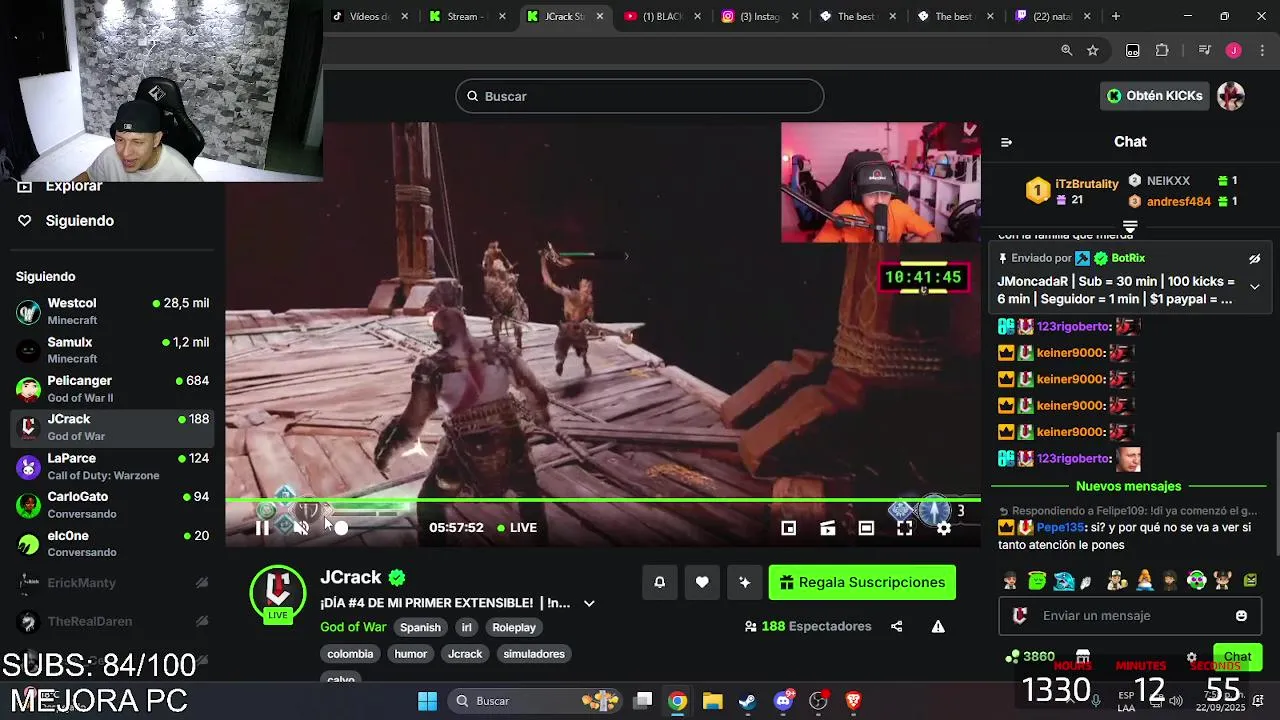The image size is (1280, 720).
Task: Enter fullscreen on the video
Action: pos(905,528)
